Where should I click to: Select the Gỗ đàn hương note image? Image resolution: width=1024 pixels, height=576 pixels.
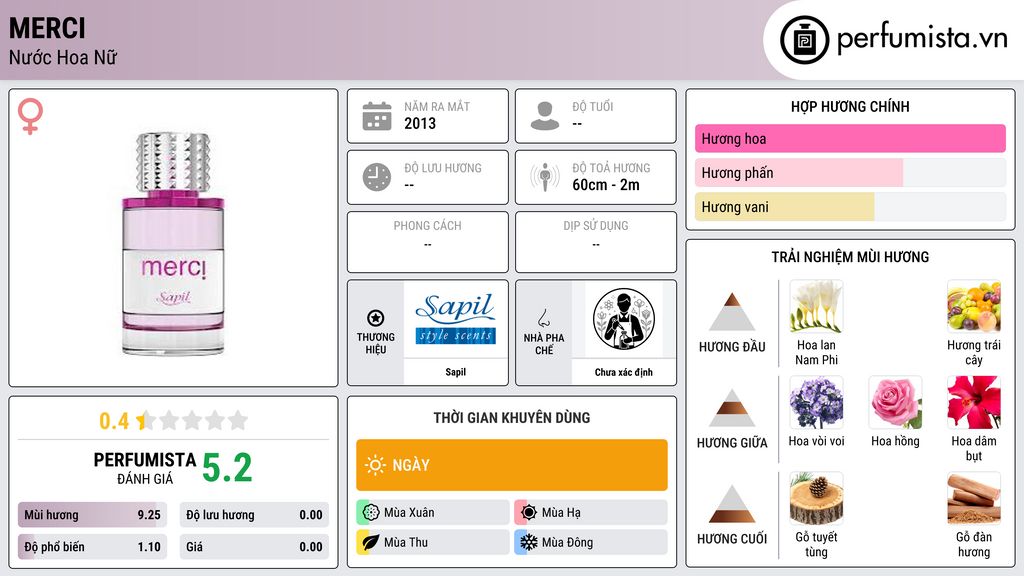coord(974,499)
